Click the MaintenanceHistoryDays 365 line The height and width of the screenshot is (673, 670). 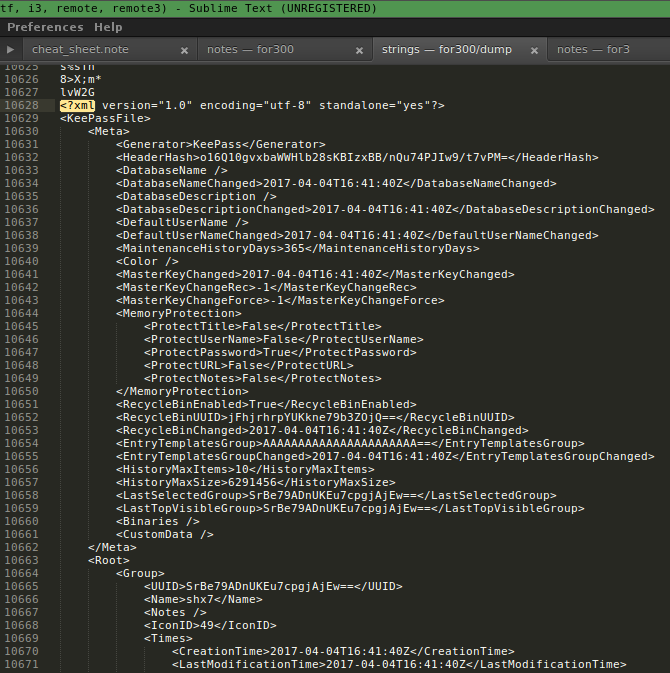[297, 248]
